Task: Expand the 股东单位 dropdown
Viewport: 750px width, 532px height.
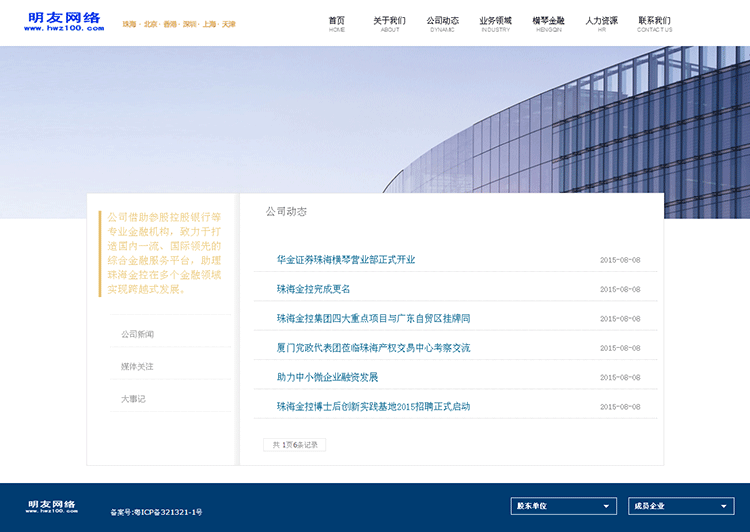Action: click(x=563, y=506)
